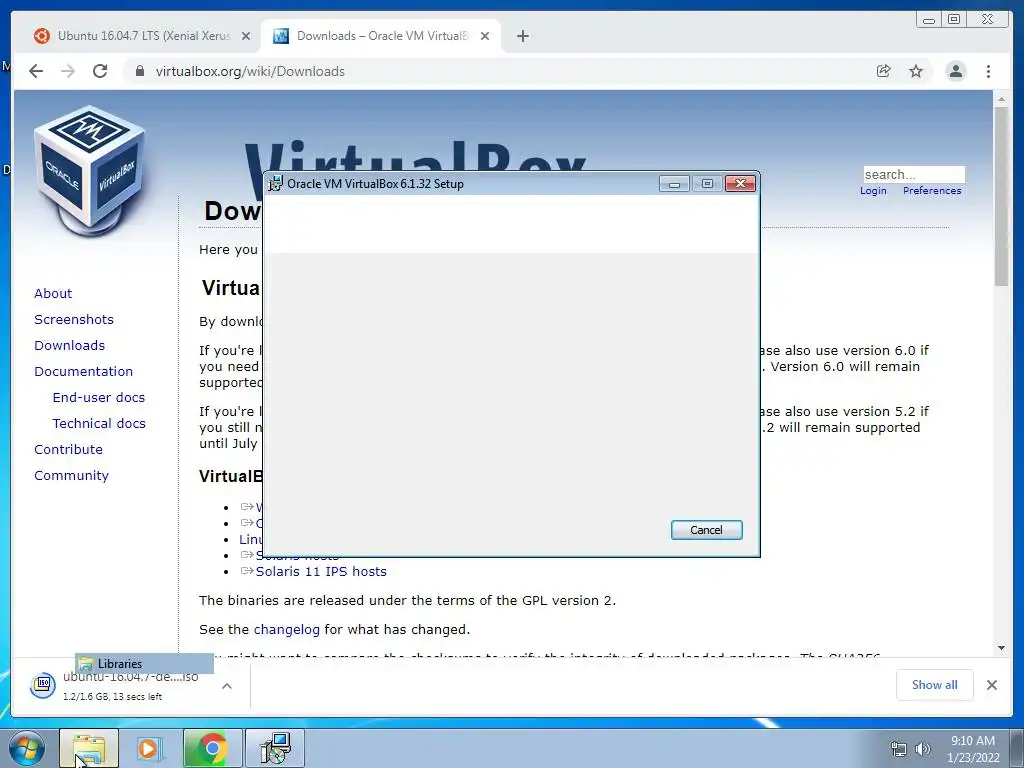This screenshot has height=768, width=1024.
Task: Click the ubuntu iso download file icon
Action: coord(43,684)
